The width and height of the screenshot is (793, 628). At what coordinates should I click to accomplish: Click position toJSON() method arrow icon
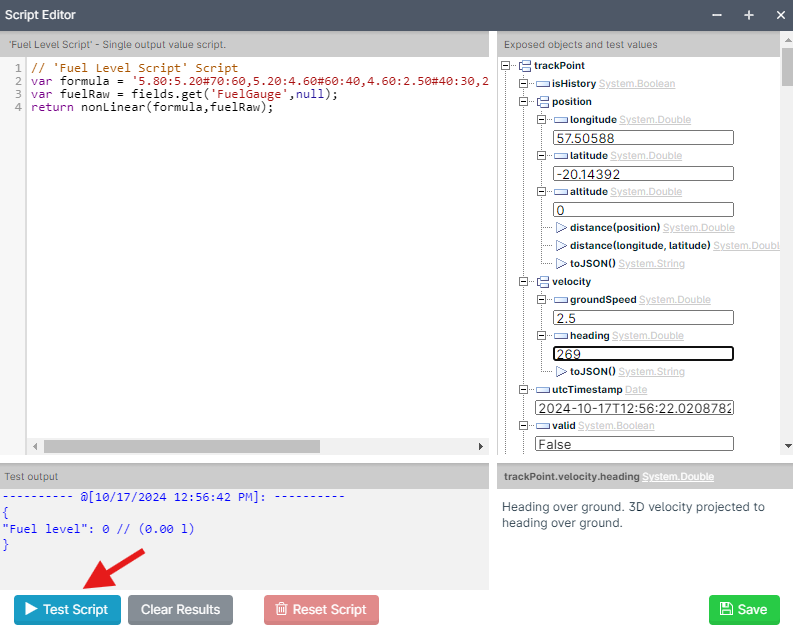click(561, 263)
